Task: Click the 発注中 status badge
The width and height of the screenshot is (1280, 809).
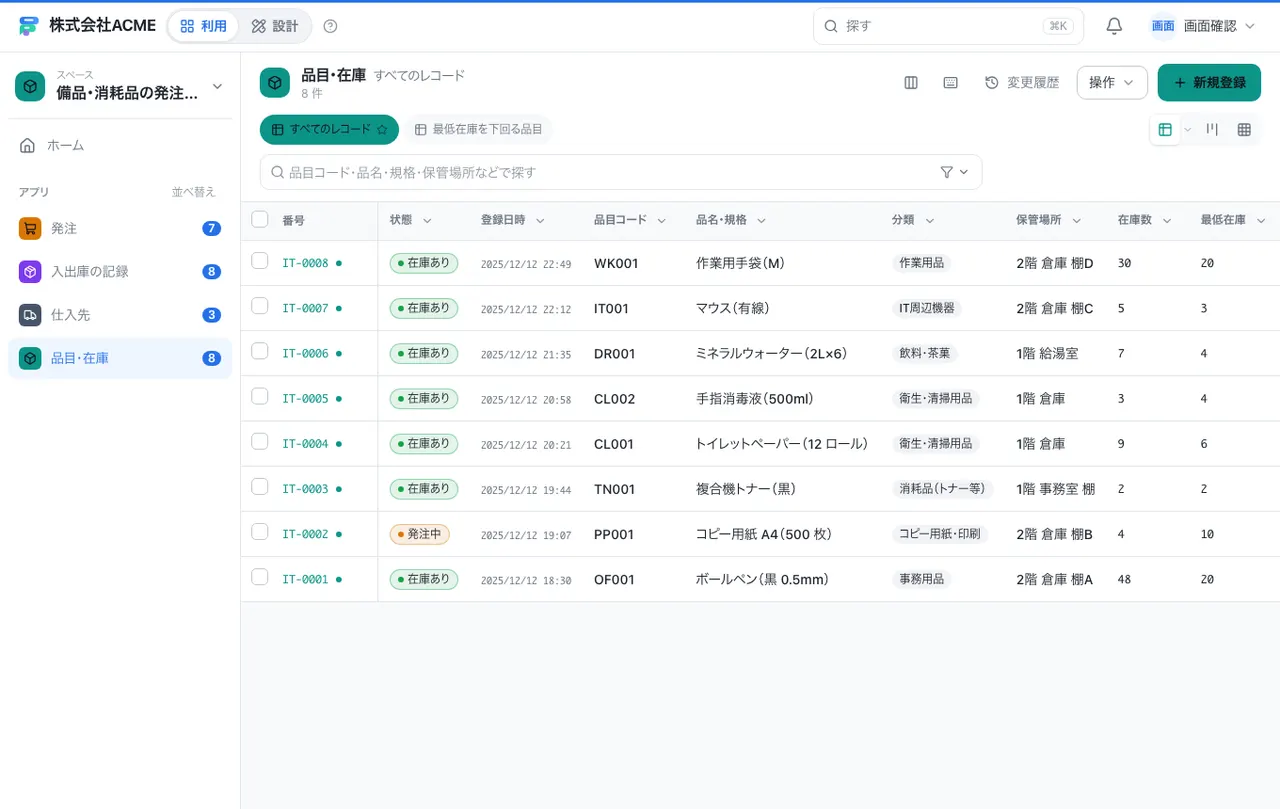Action: point(420,534)
